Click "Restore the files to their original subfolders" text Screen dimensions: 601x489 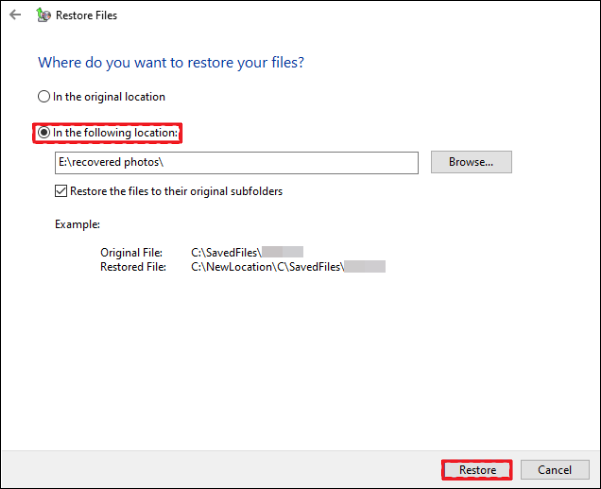tap(176, 191)
